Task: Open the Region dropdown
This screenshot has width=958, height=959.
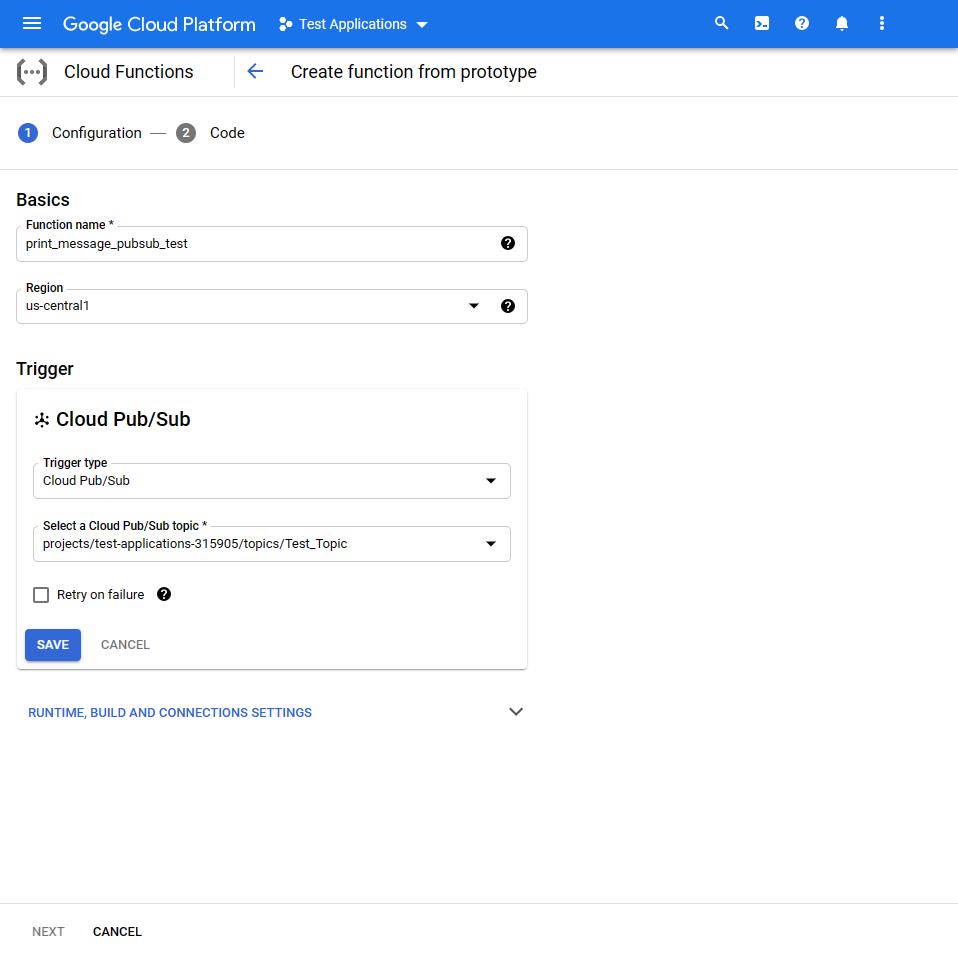Action: tap(473, 306)
